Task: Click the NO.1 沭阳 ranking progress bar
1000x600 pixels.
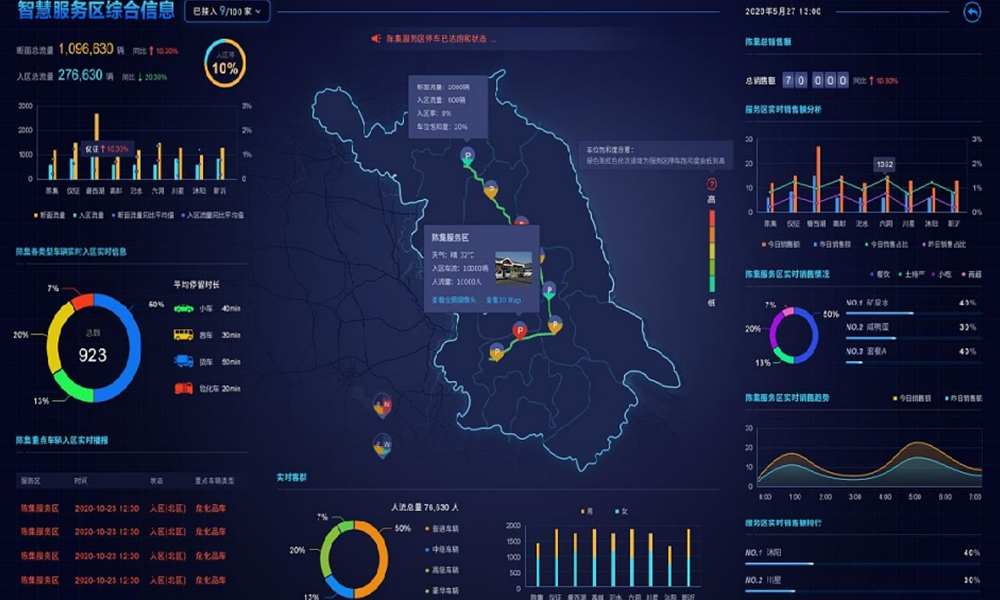Action: [x=864, y=564]
